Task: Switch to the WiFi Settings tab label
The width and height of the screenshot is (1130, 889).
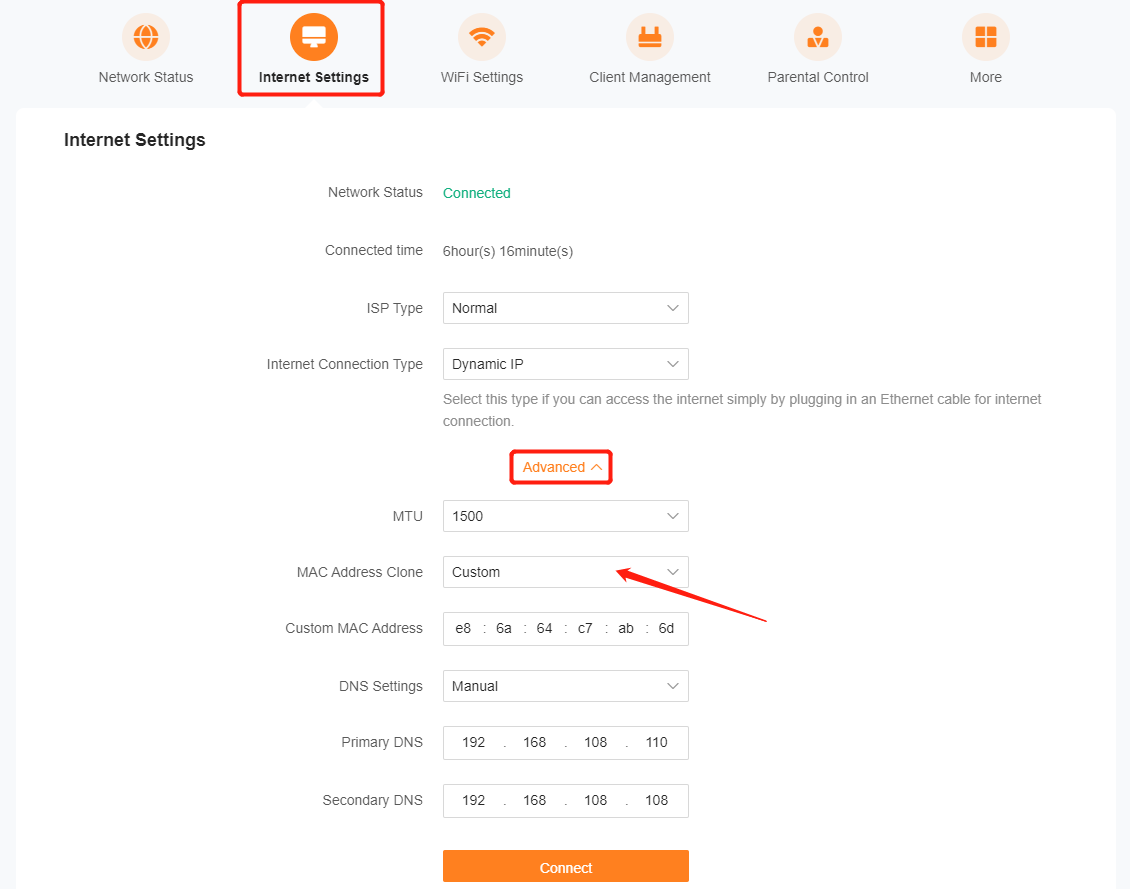Action: (482, 77)
